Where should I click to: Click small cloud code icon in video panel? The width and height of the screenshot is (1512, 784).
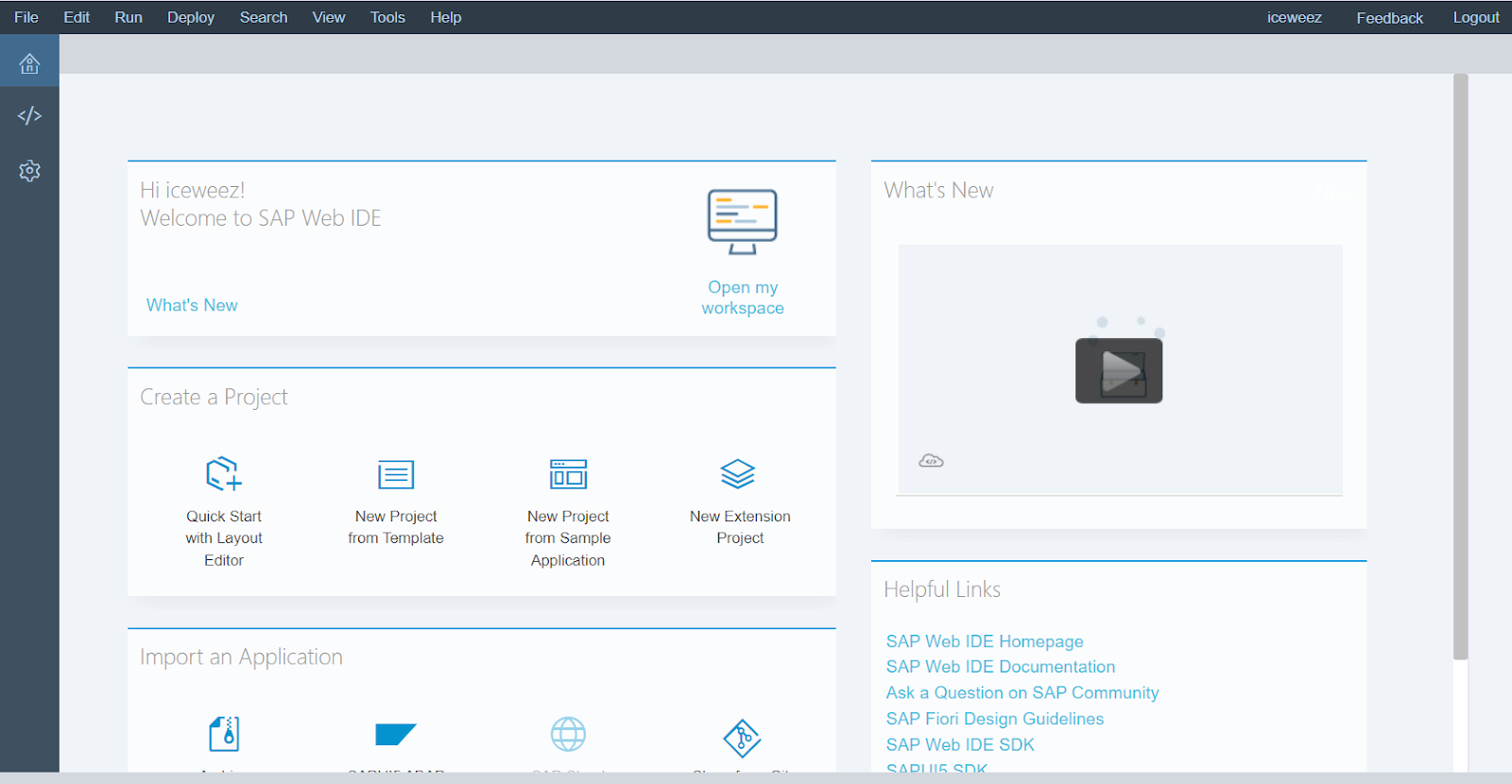(x=931, y=461)
